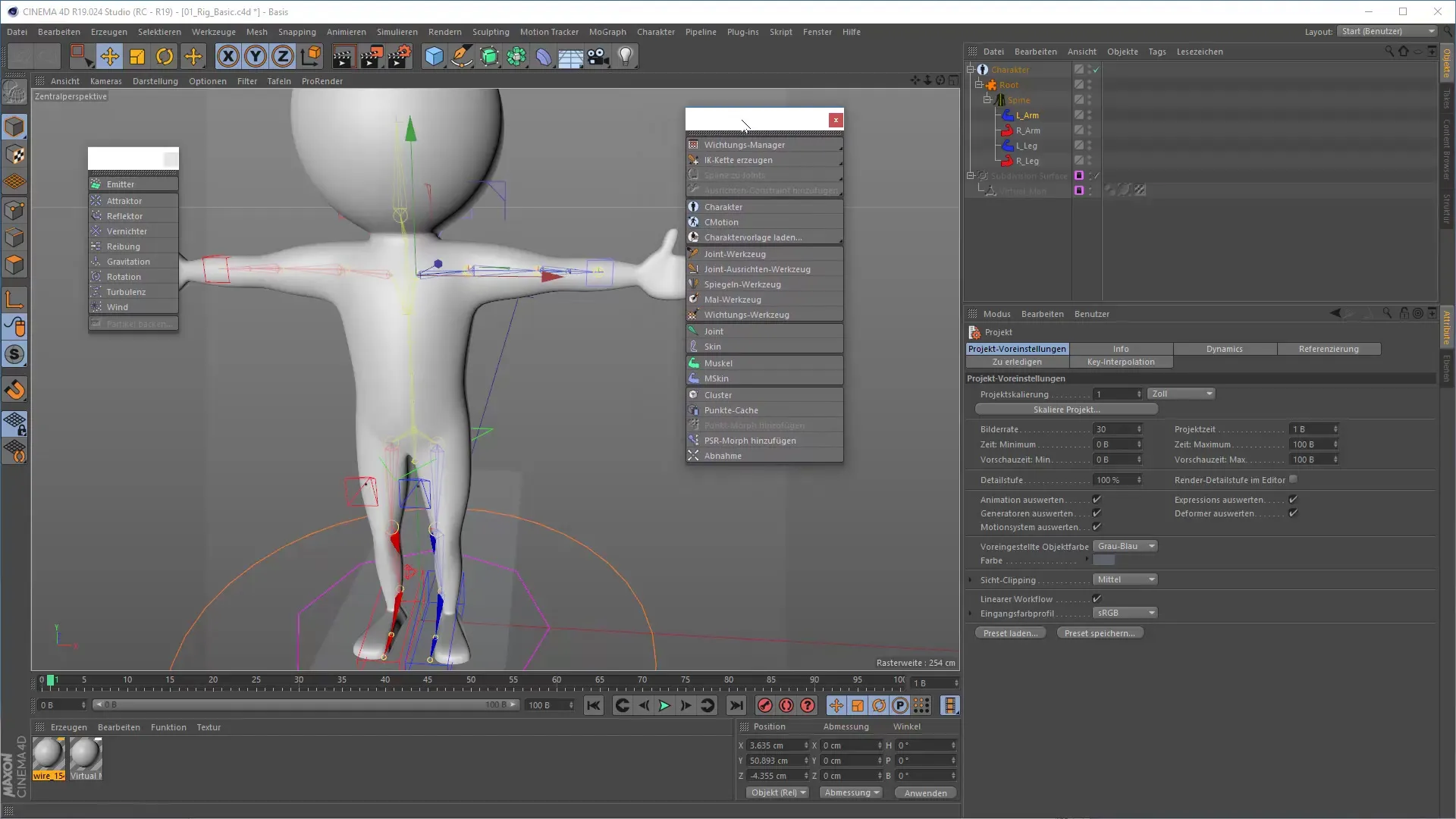Viewport: 1456px width, 819px height.
Task: Open the MoGraph menu
Action: [607, 32]
